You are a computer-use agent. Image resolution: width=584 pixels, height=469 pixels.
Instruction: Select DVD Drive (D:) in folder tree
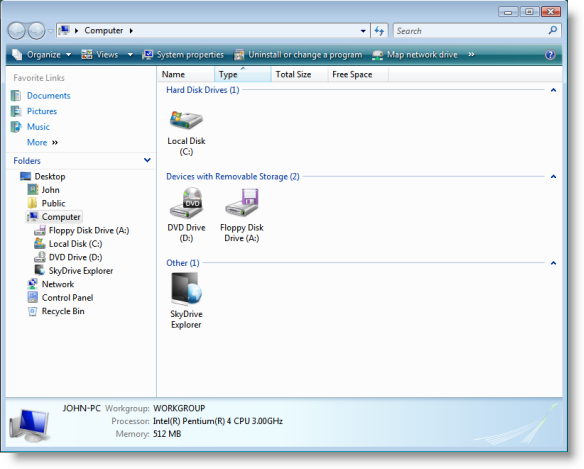pos(75,257)
